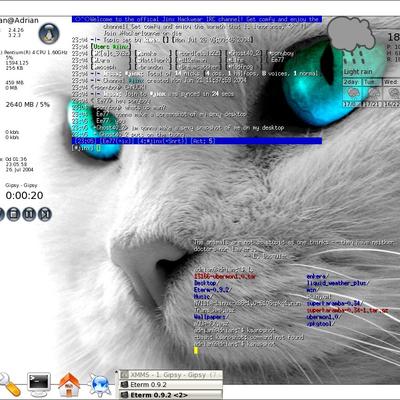400x400 pixels.
Task: Click the 'superkaramba-0.34/' directory entry
Action: [334, 303]
